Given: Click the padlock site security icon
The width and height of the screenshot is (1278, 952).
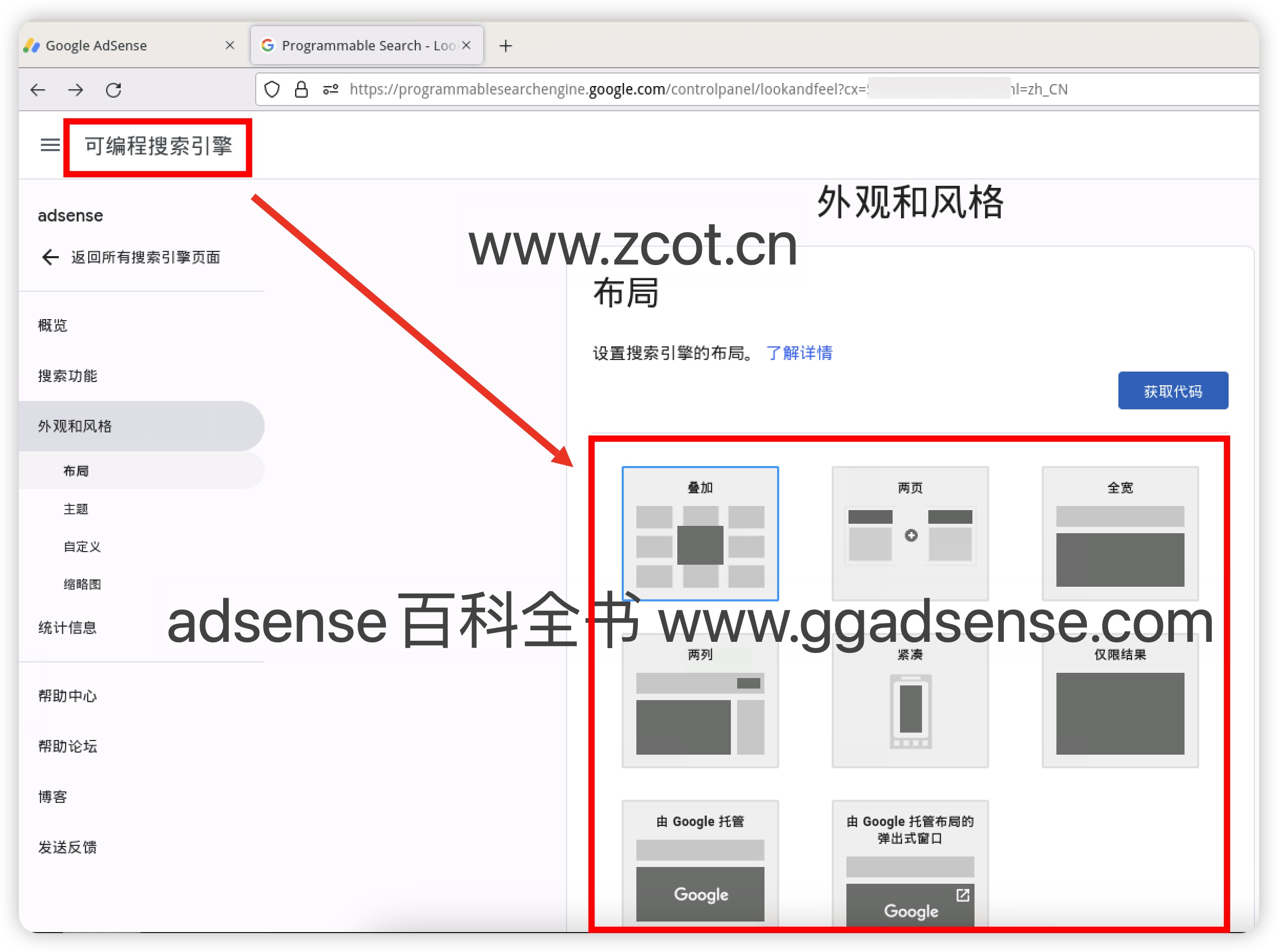Looking at the screenshot, I should (x=301, y=89).
